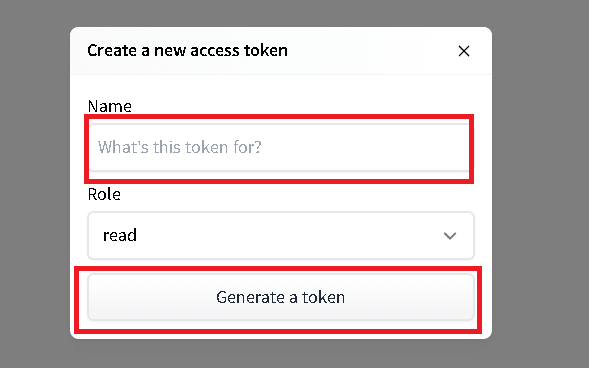The image size is (589, 368).
Task: Click the Name field label
Action: pyautogui.click(x=110, y=106)
